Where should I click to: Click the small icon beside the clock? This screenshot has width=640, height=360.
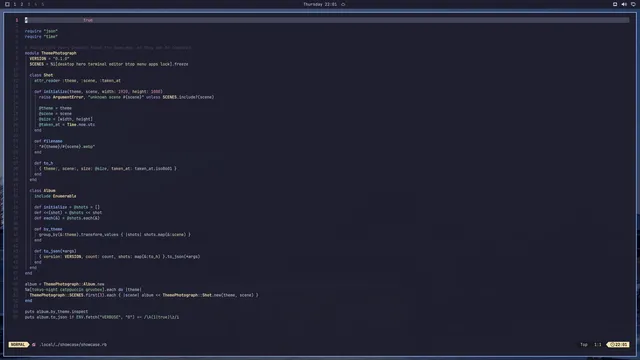[x=343, y=4]
